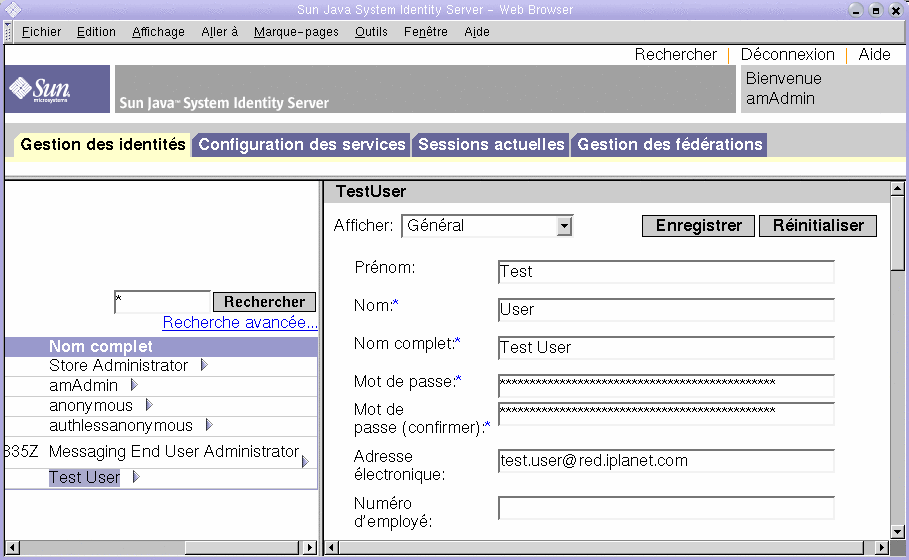Open the Afficher dropdown showing Général
Viewport: 909px width, 560px height.
[x=487, y=226]
